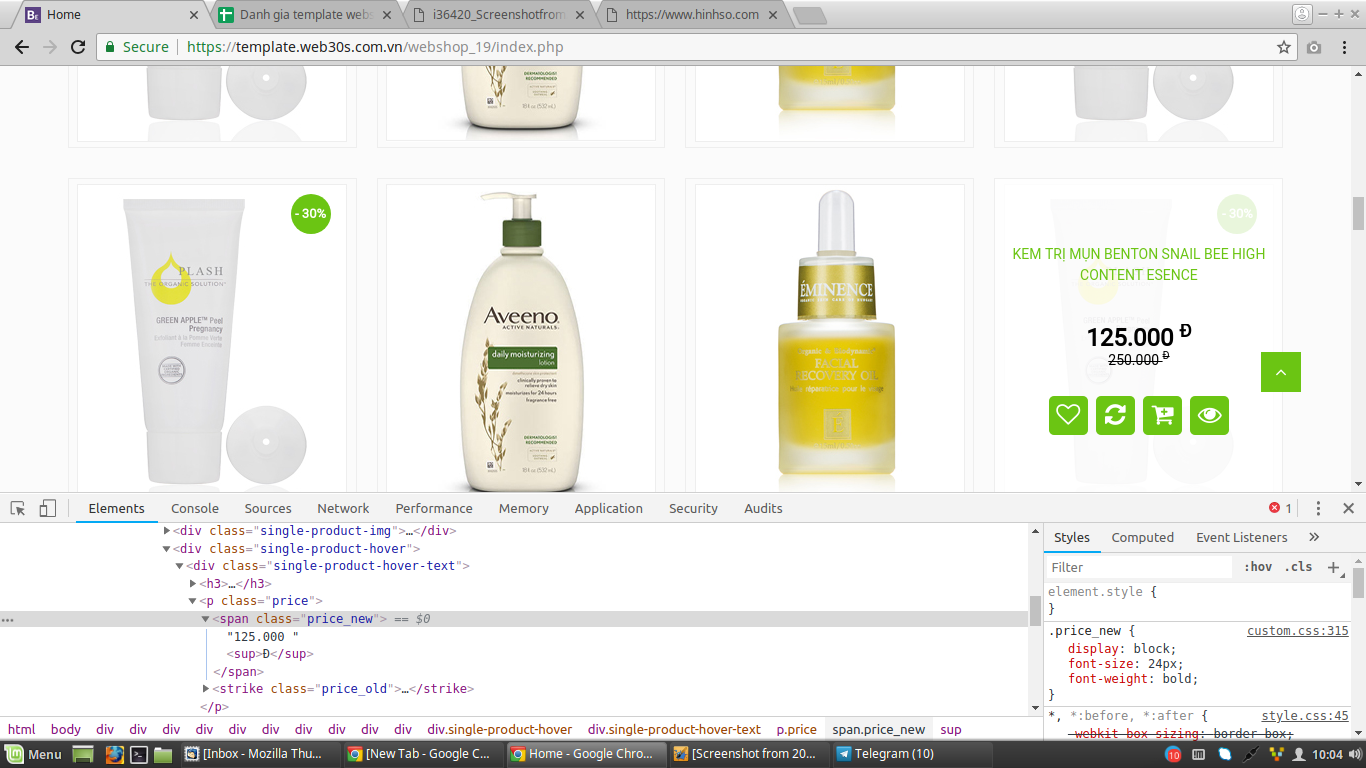This screenshot has width=1366, height=768.
Task: Open the Sources tab in DevTools
Action: coord(268,508)
